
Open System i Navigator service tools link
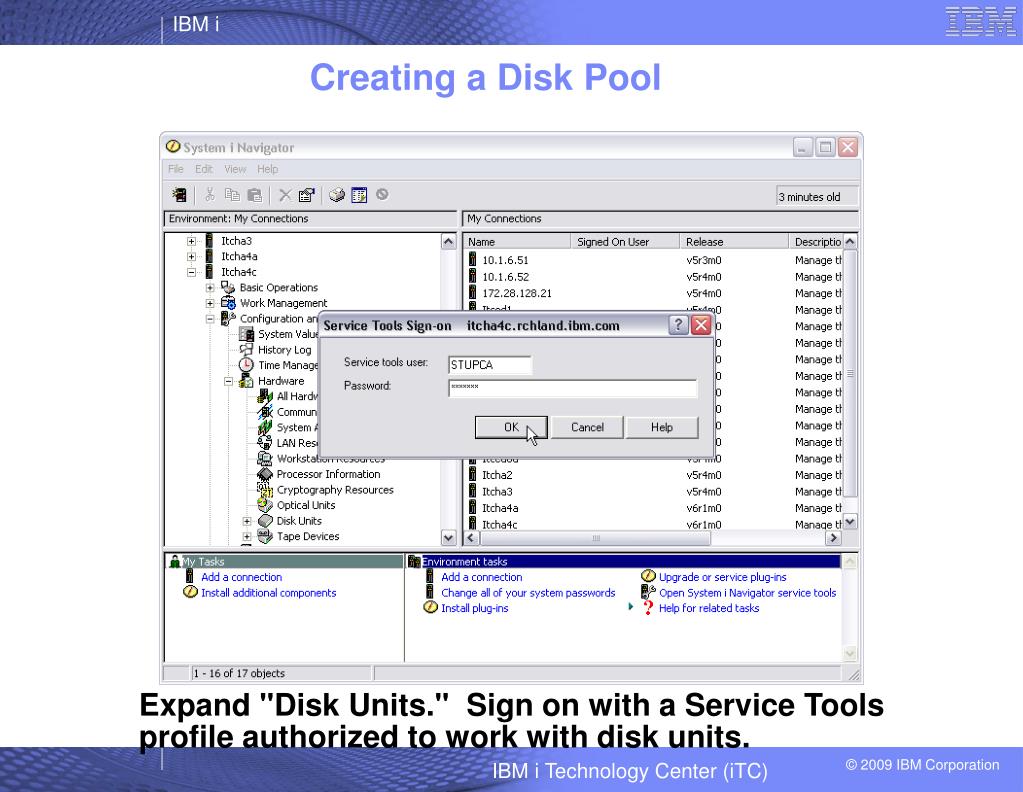tap(747, 592)
